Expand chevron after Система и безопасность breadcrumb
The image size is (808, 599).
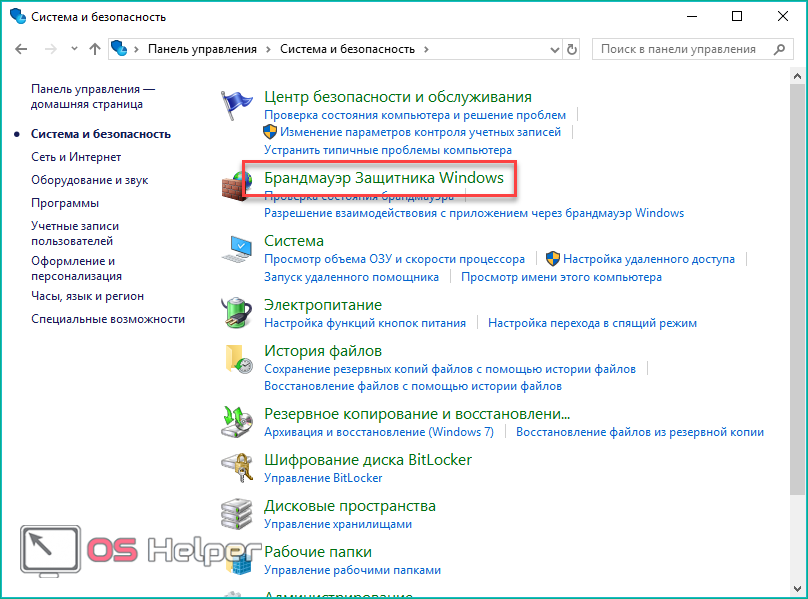click(x=426, y=49)
